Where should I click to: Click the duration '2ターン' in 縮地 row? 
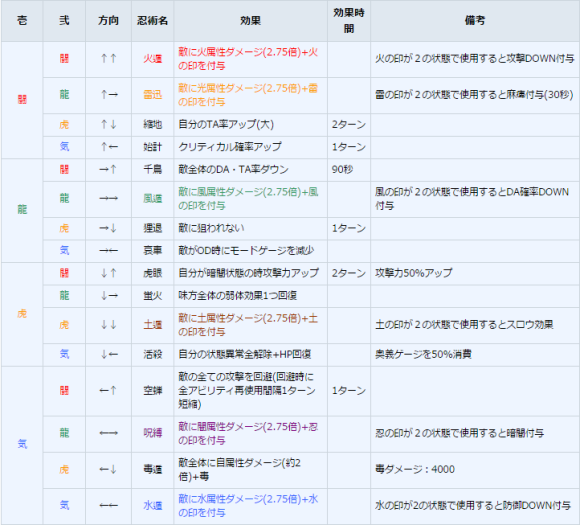[x=349, y=125]
